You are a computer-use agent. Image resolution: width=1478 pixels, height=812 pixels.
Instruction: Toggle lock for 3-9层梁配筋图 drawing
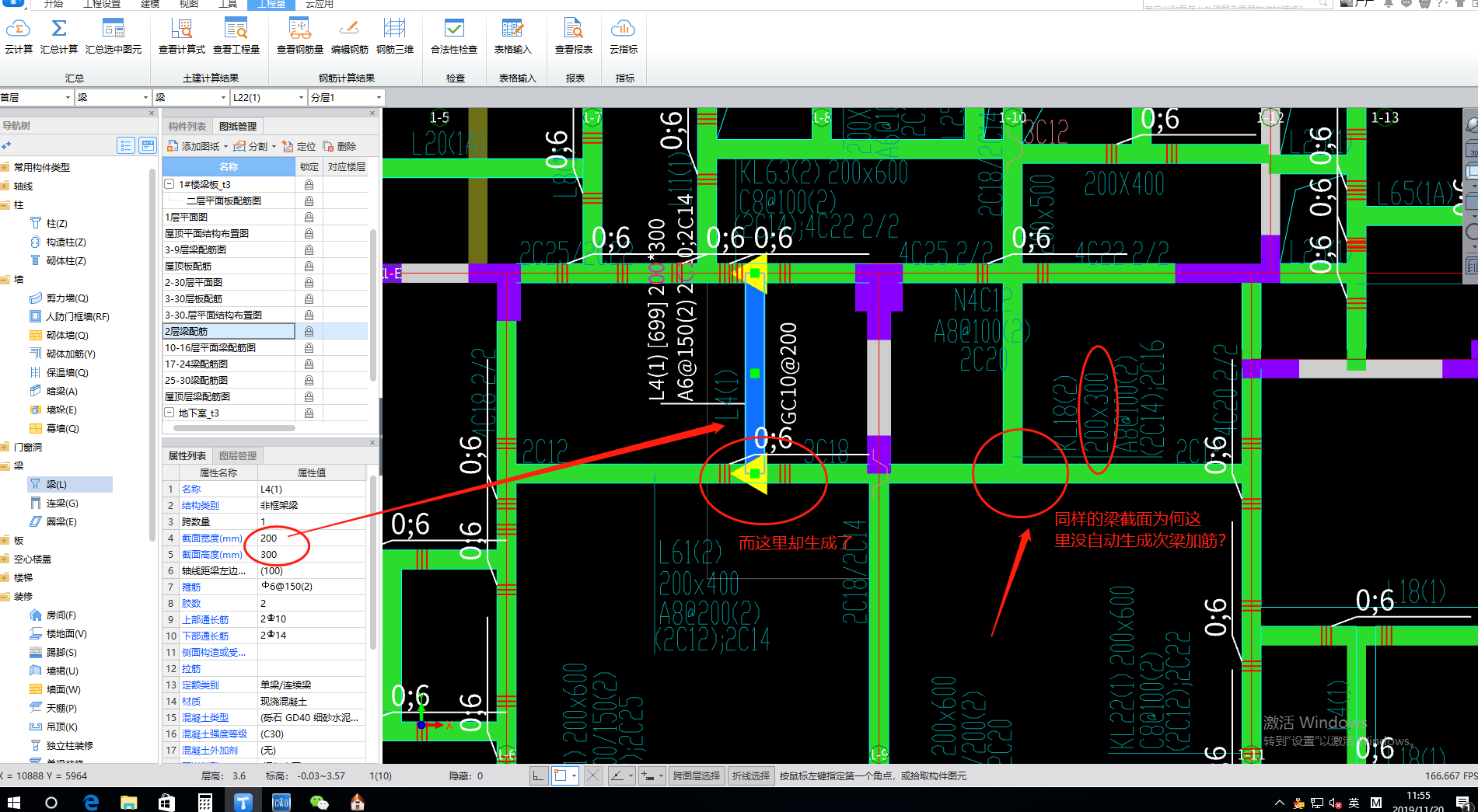pos(309,249)
